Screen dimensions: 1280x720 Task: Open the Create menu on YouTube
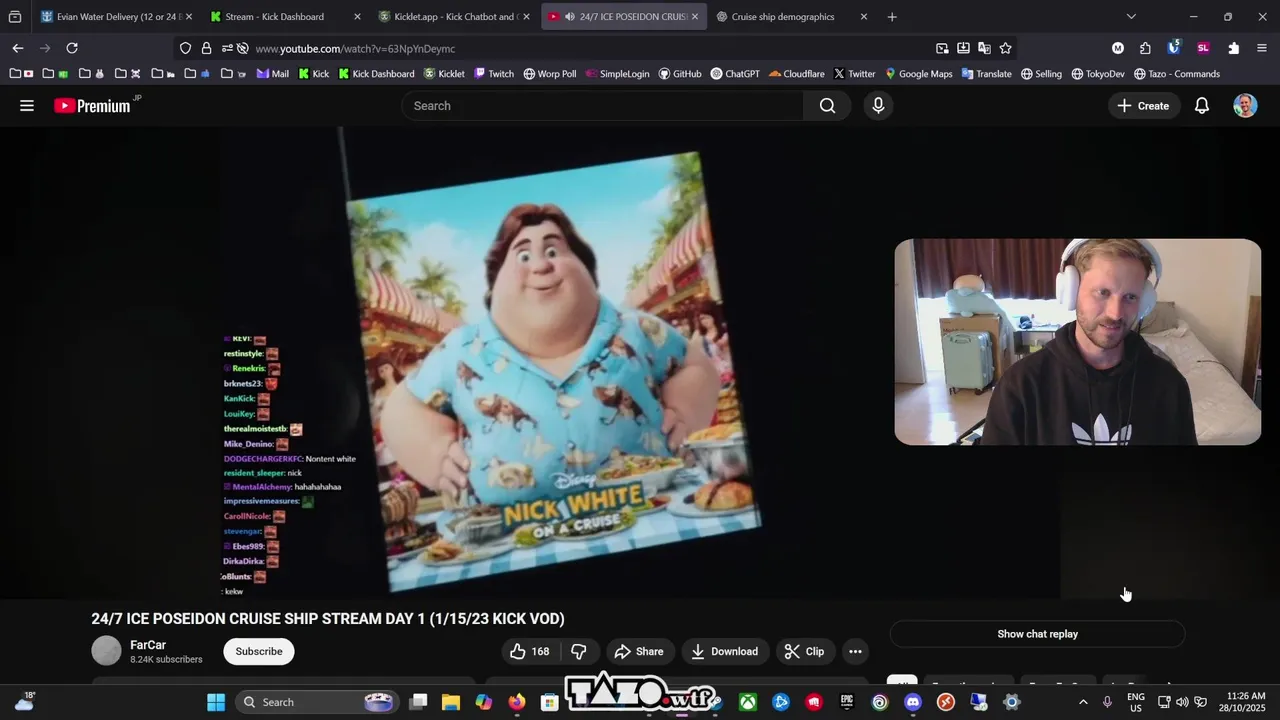pyautogui.click(x=1143, y=106)
